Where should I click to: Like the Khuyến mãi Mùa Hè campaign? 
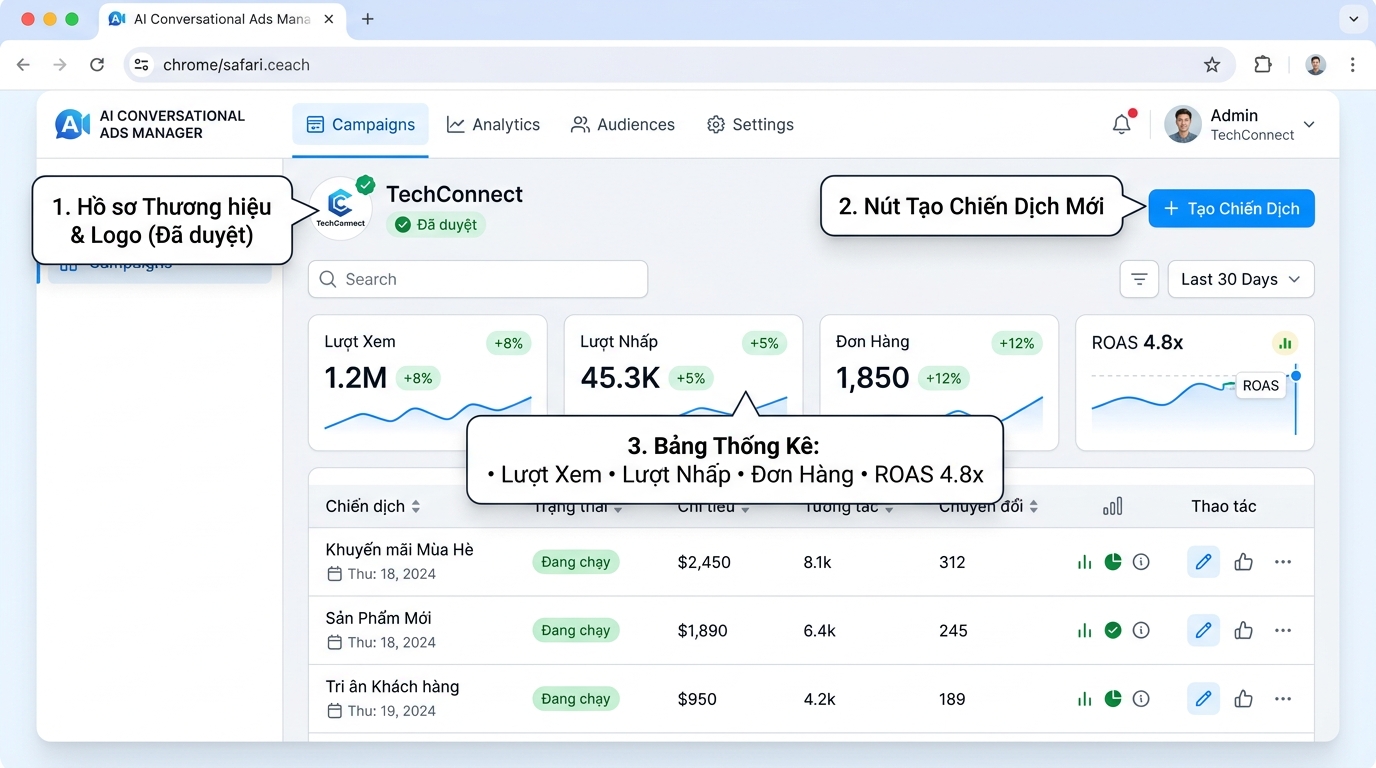coord(1244,562)
